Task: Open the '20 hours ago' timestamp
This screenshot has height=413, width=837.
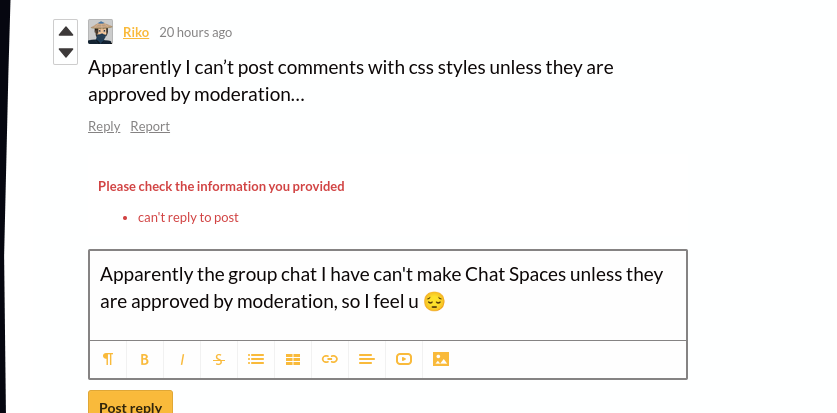Action: 196,32
